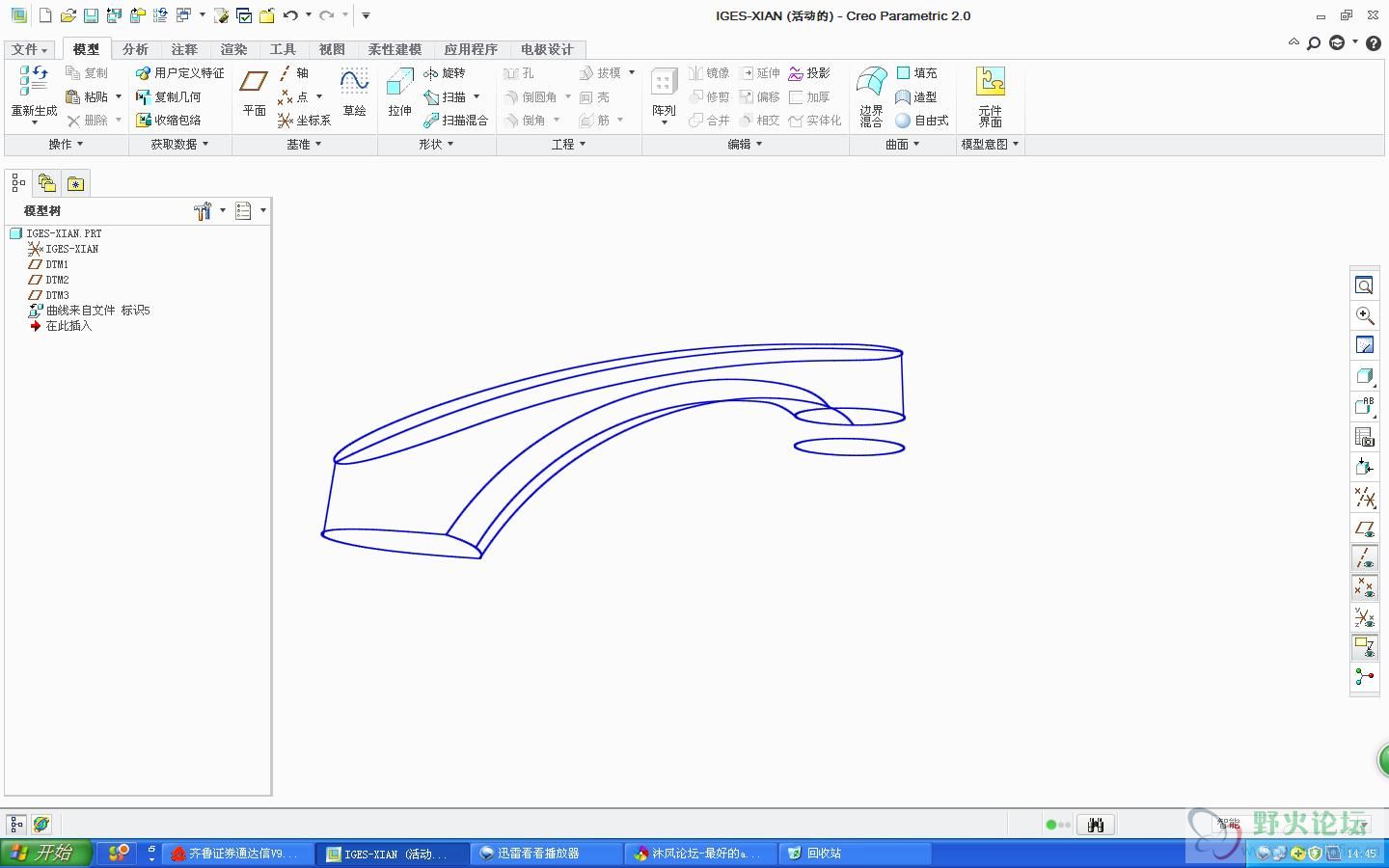Click the Style (造型) surface tool
The height and width of the screenshot is (868, 1389).
click(x=916, y=97)
